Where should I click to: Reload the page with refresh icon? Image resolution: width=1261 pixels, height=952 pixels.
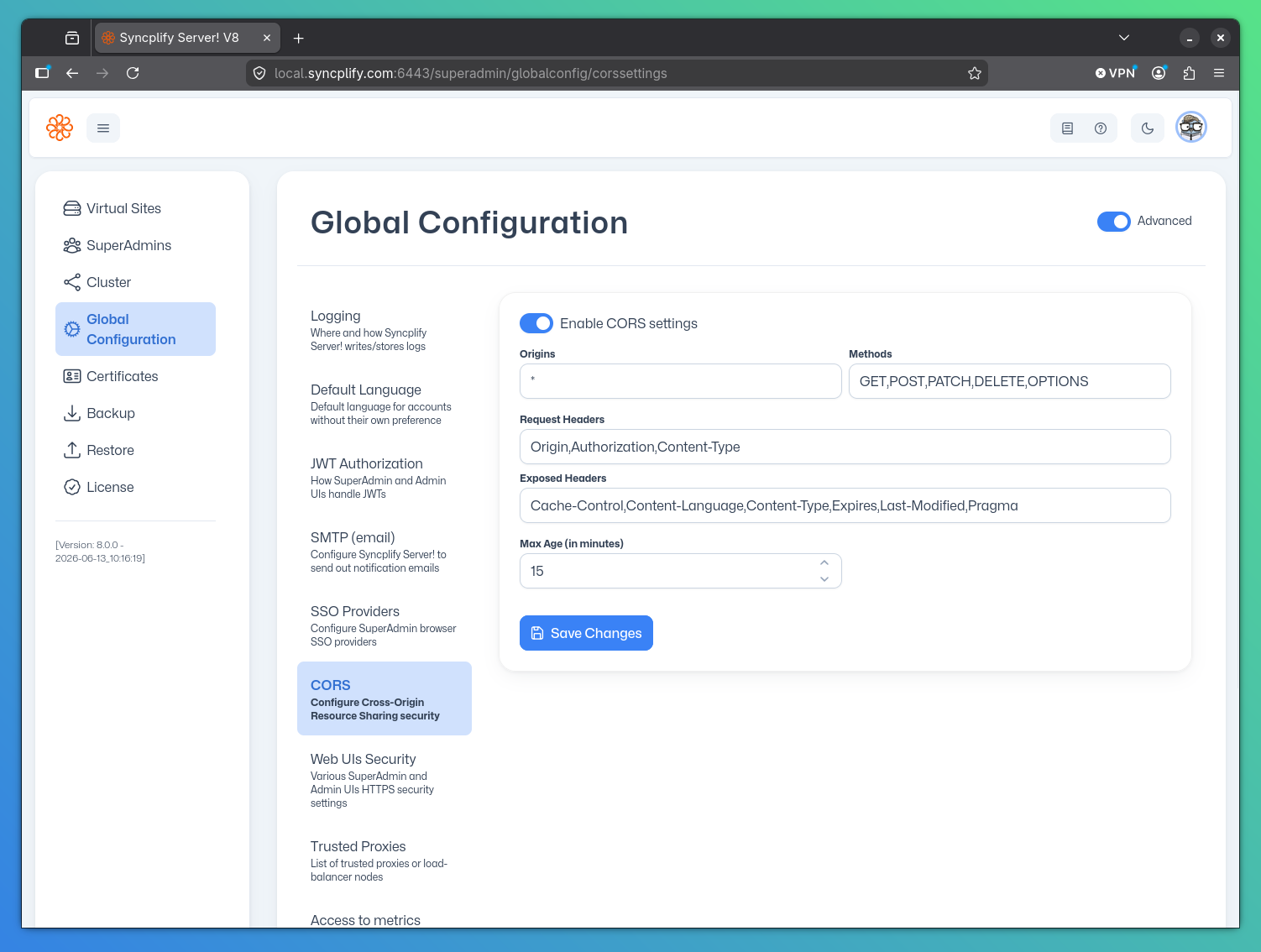[133, 73]
